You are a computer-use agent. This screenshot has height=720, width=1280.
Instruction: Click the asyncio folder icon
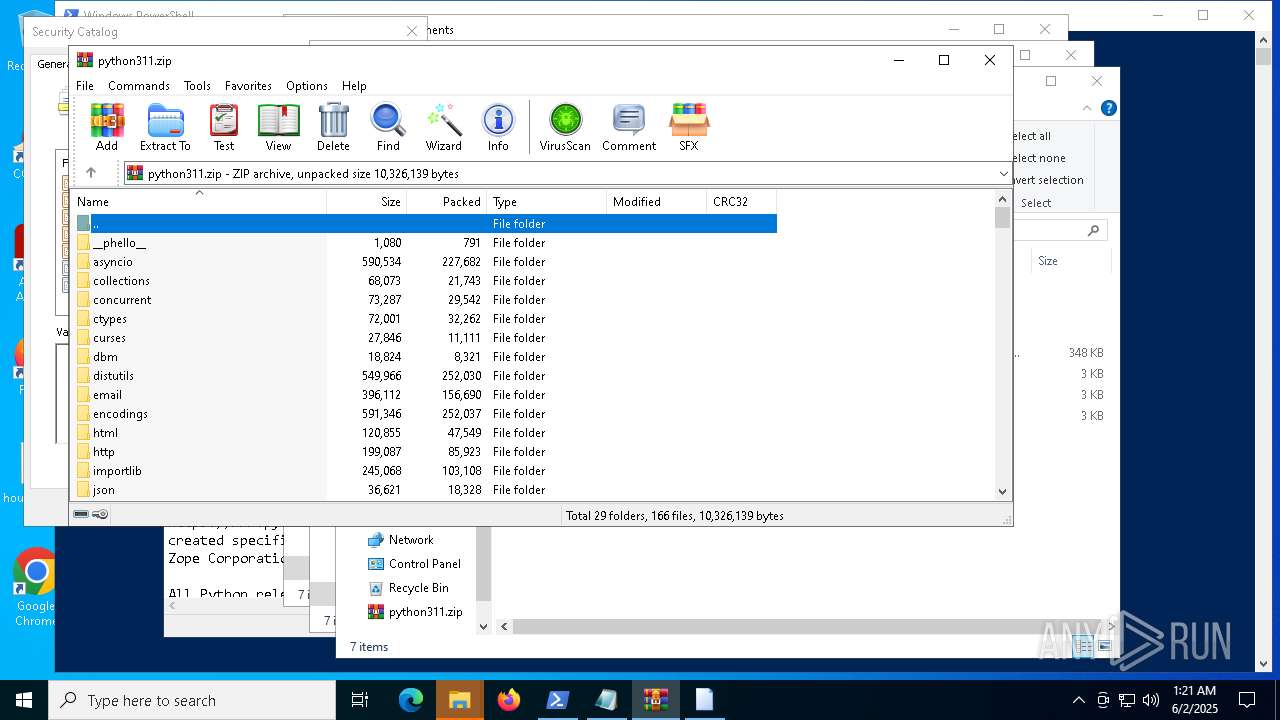[84, 262]
